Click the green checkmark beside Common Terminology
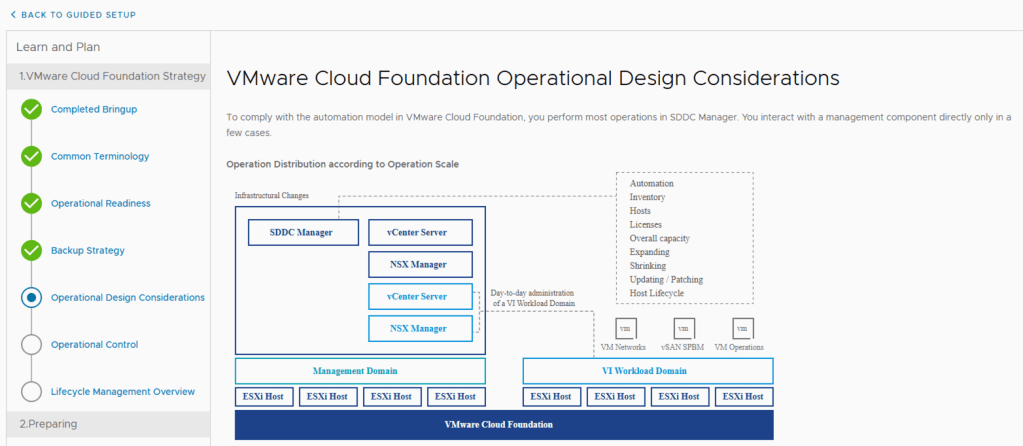This screenshot has height=446, width=1023. (31, 156)
